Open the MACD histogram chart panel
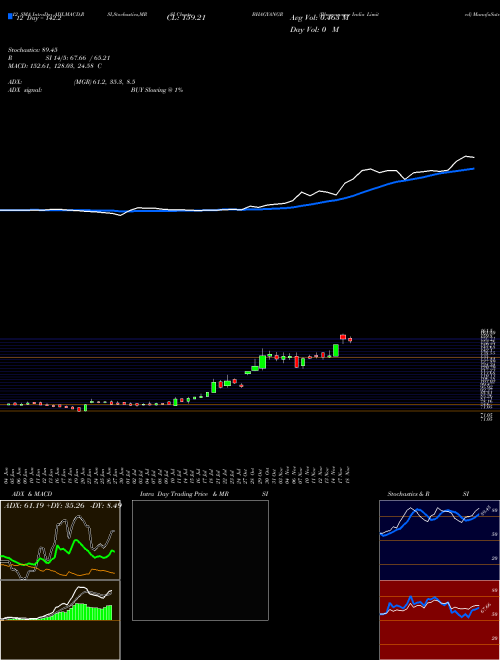This screenshot has height=660, width=500. point(60,620)
